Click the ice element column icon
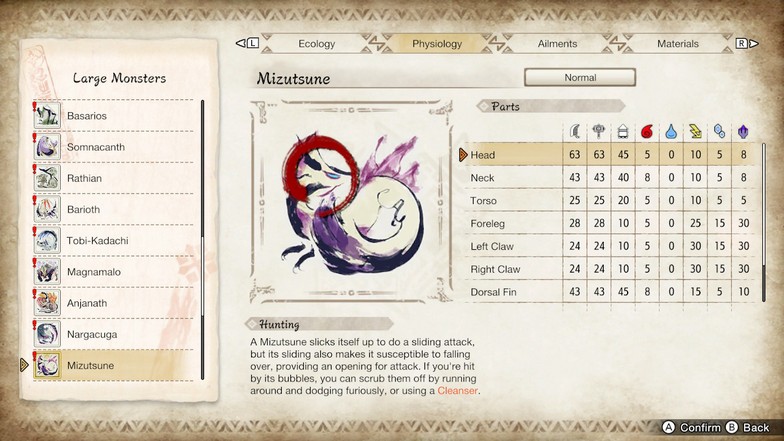 point(719,132)
